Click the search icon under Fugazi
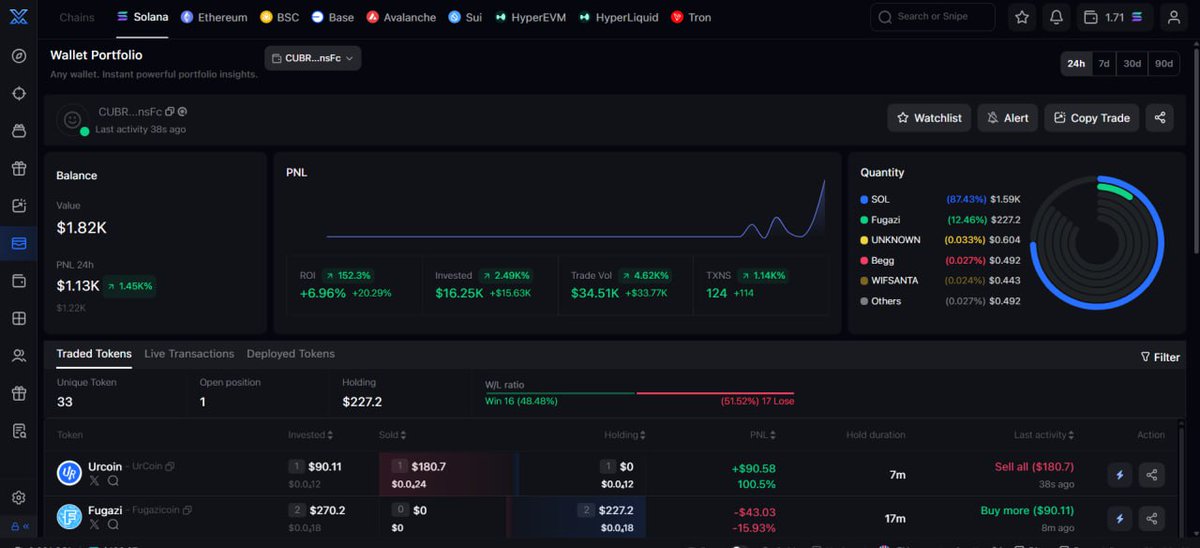 tap(113, 524)
